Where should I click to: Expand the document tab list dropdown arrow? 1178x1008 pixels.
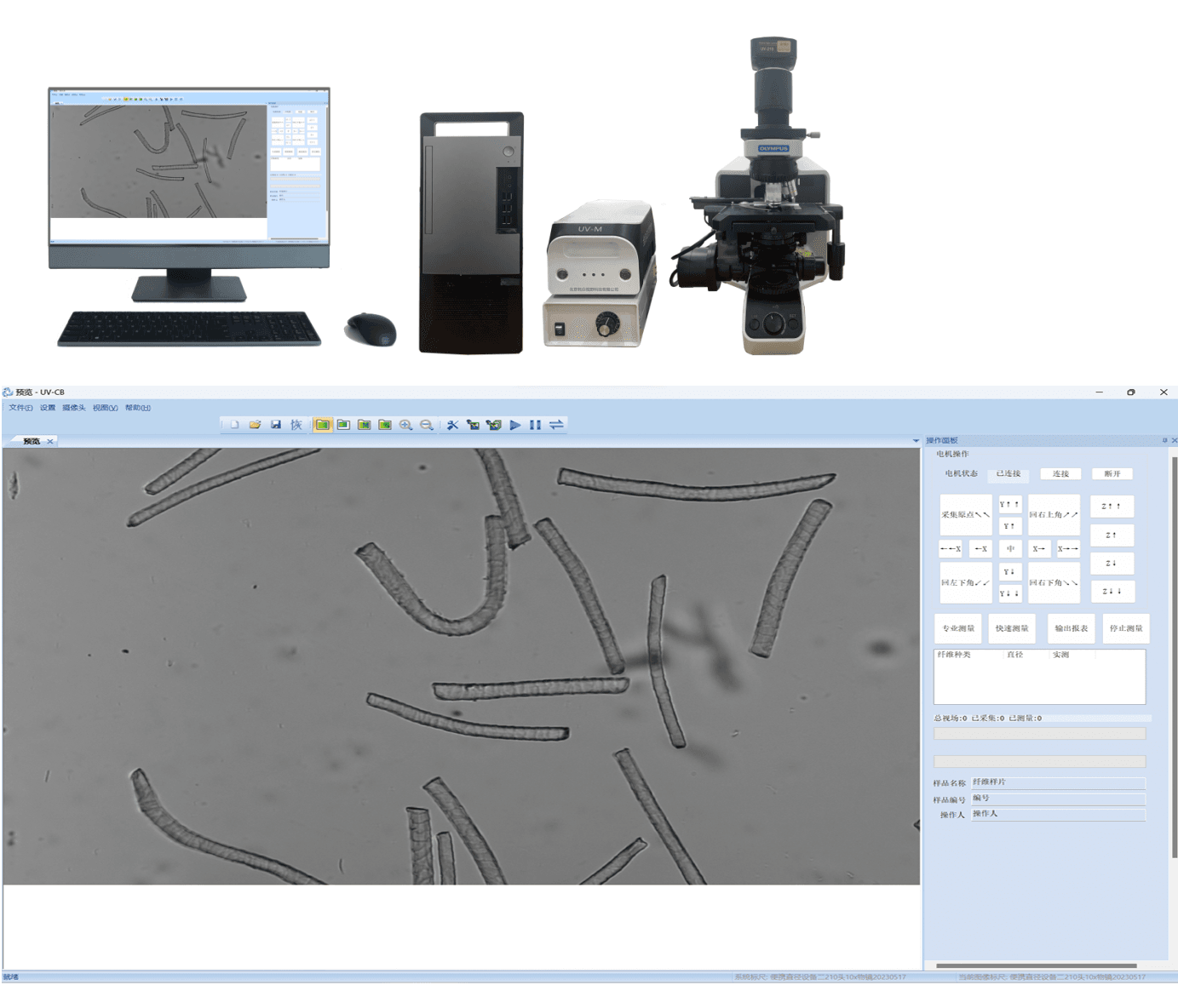916,441
